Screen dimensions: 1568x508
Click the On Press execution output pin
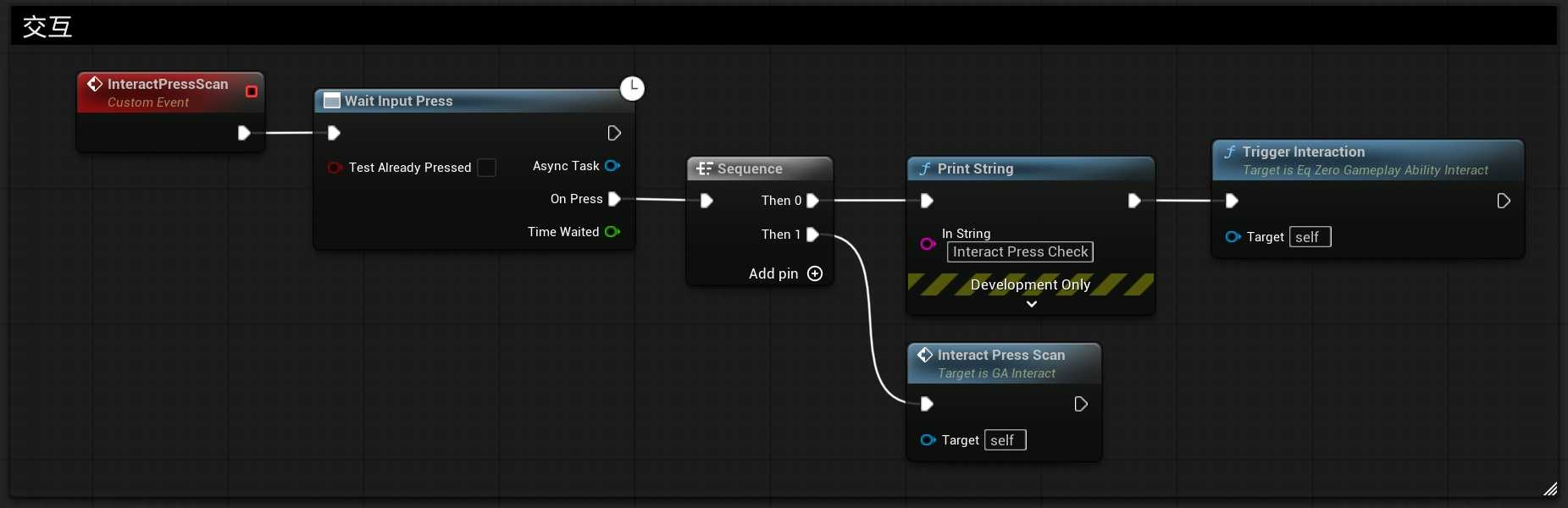[x=615, y=199]
